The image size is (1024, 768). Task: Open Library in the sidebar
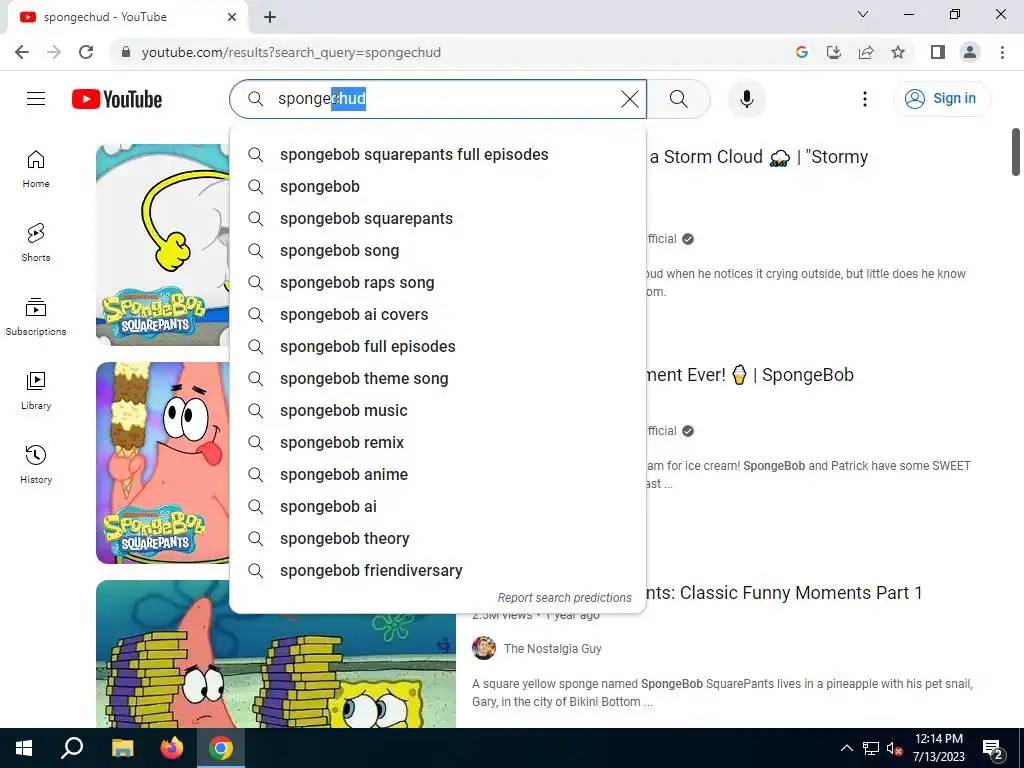click(x=36, y=391)
